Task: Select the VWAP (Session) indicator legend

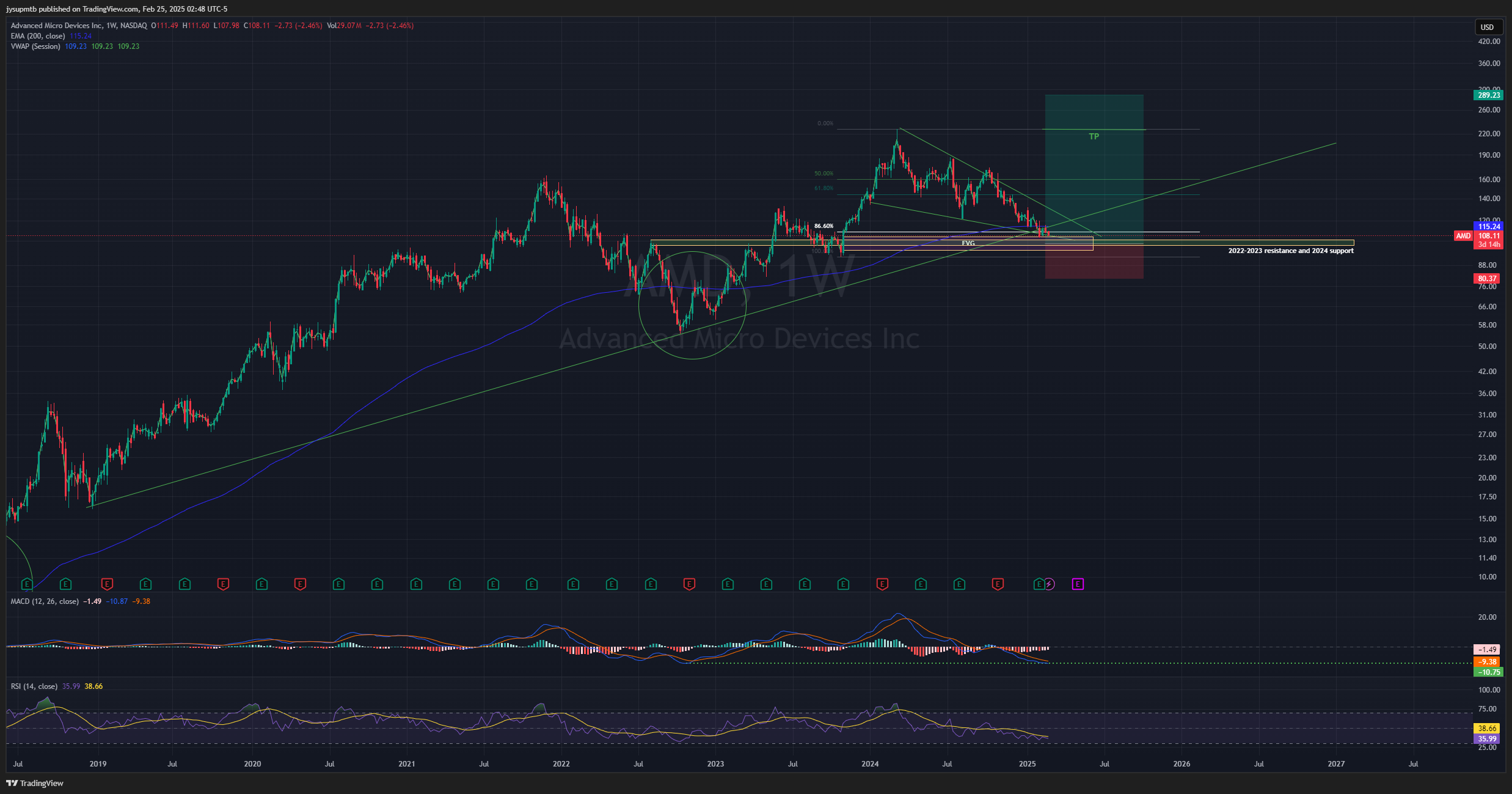Action: click(x=35, y=46)
